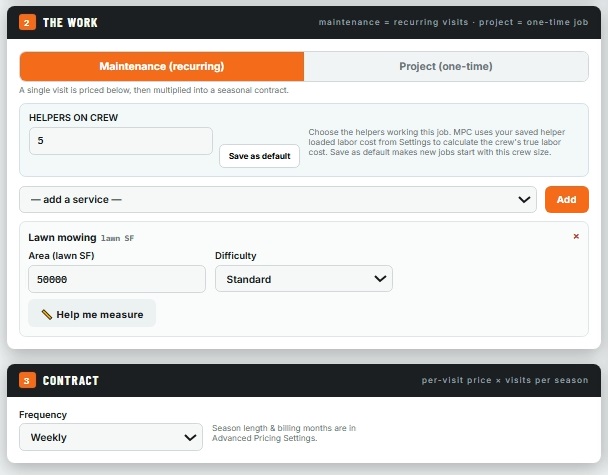Open the Frequency dropdown set to Weekly

111,437
